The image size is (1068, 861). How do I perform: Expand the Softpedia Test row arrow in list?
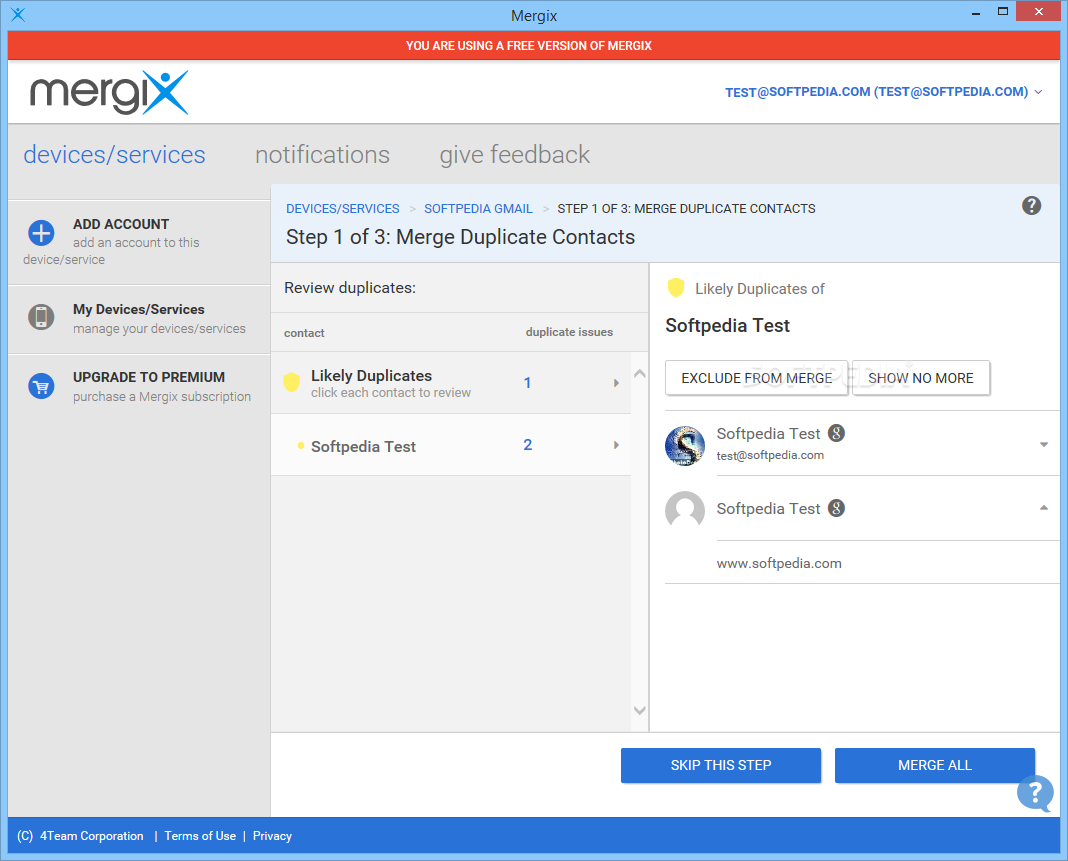click(616, 445)
